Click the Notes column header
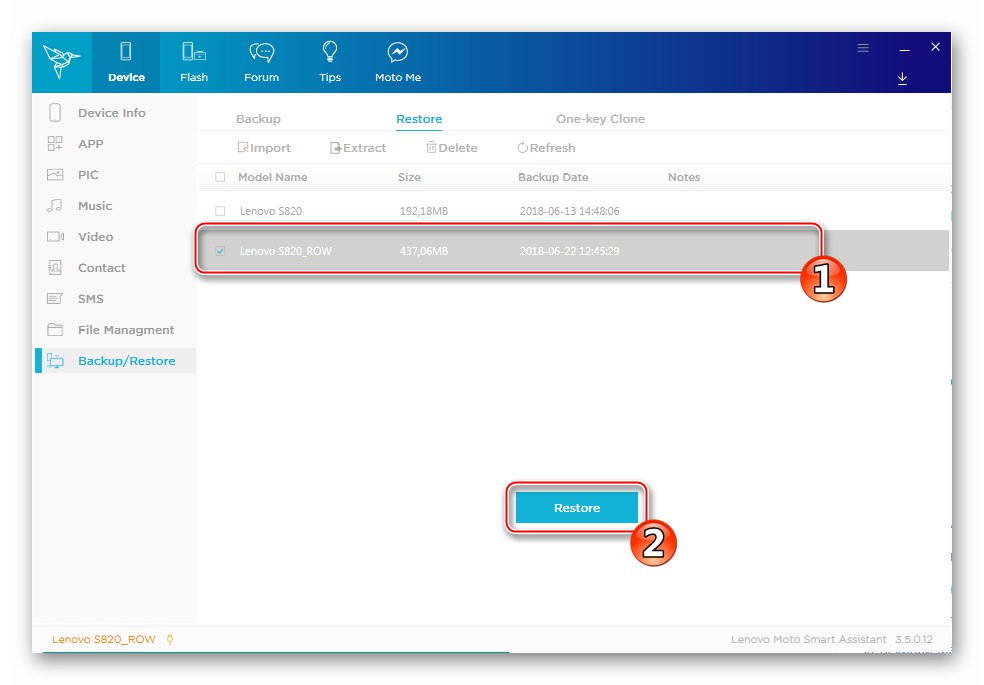This screenshot has width=984, height=685. (x=683, y=177)
